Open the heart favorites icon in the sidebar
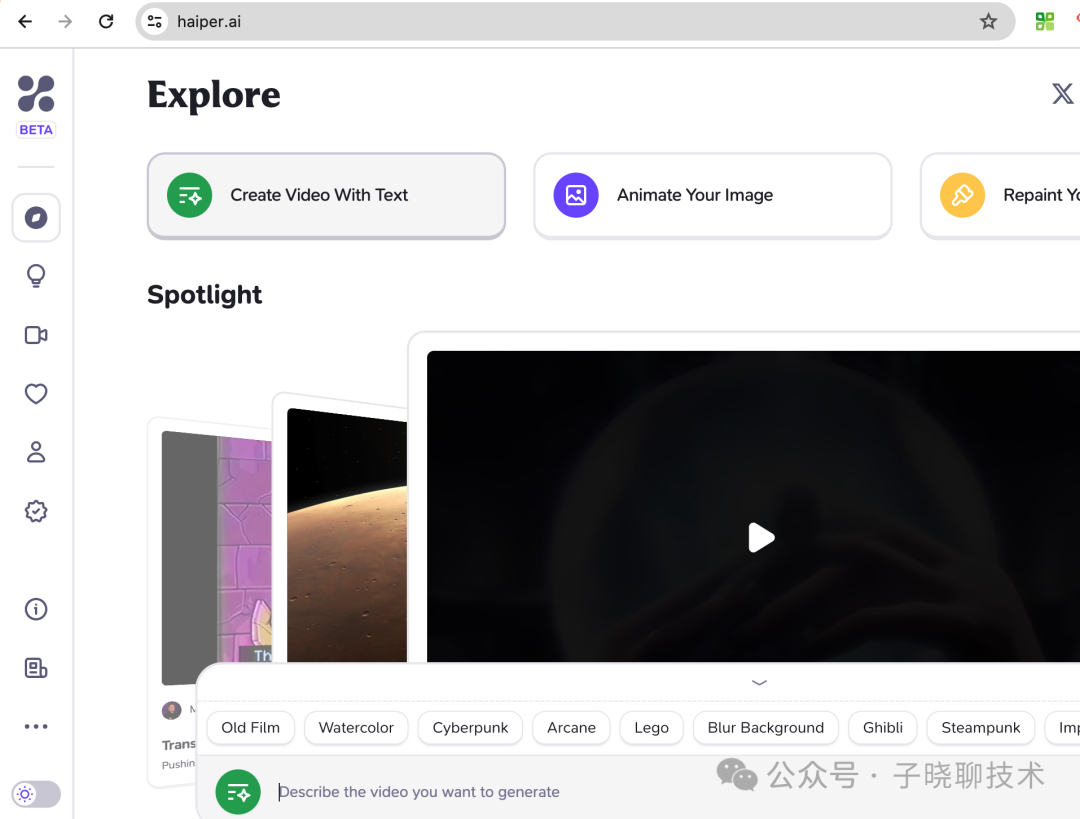This screenshot has width=1080, height=819. tap(36, 393)
